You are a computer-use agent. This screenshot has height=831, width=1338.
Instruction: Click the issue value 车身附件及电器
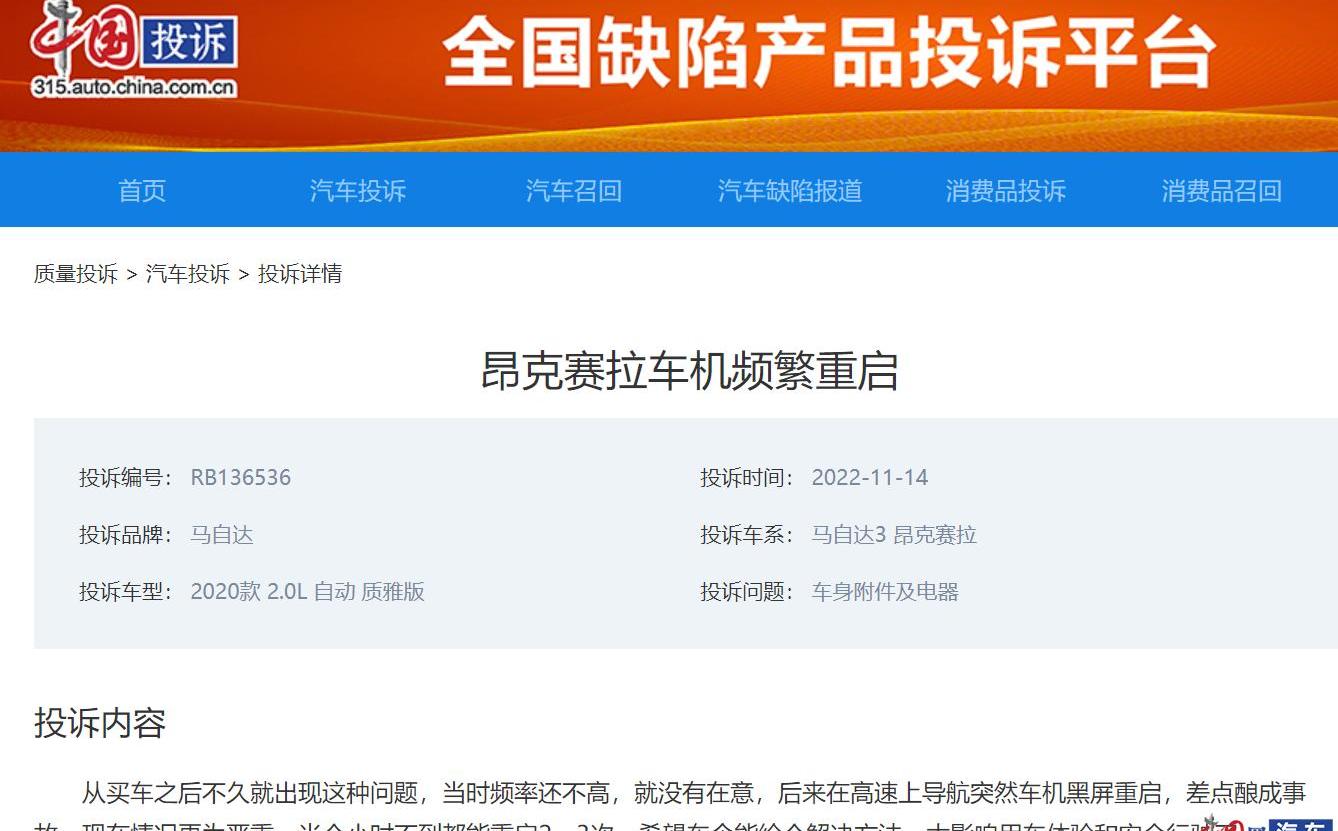pyautogui.click(x=885, y=592)
